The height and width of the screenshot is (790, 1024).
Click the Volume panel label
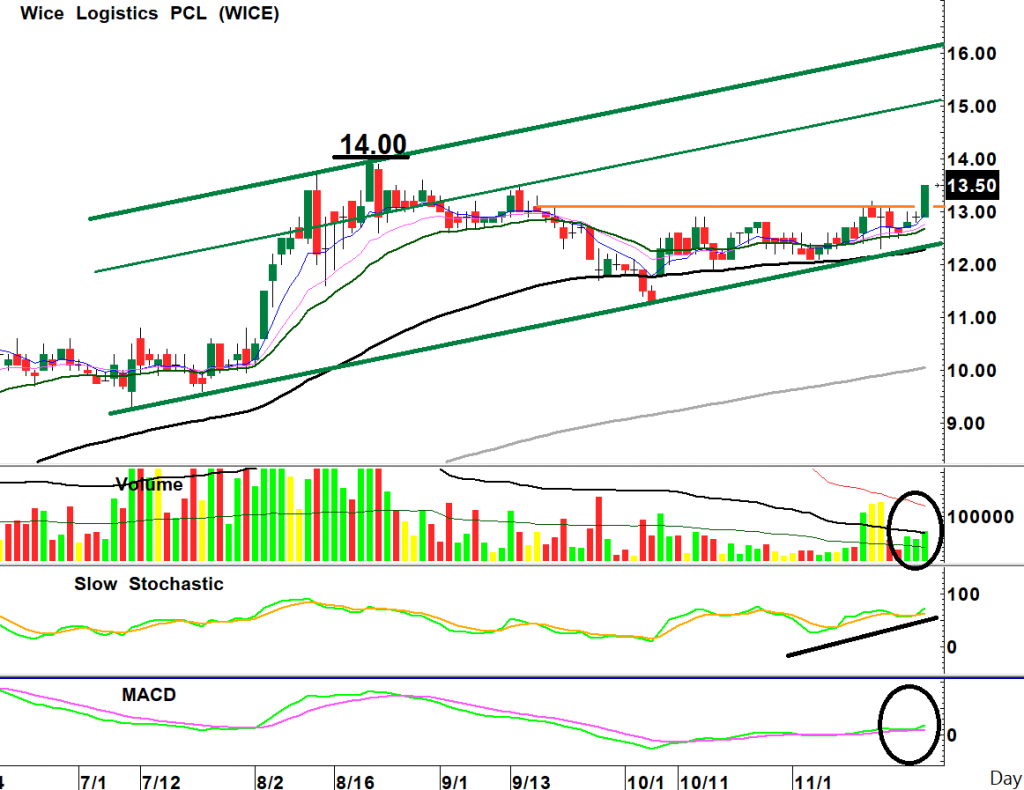tap(150, 484)
